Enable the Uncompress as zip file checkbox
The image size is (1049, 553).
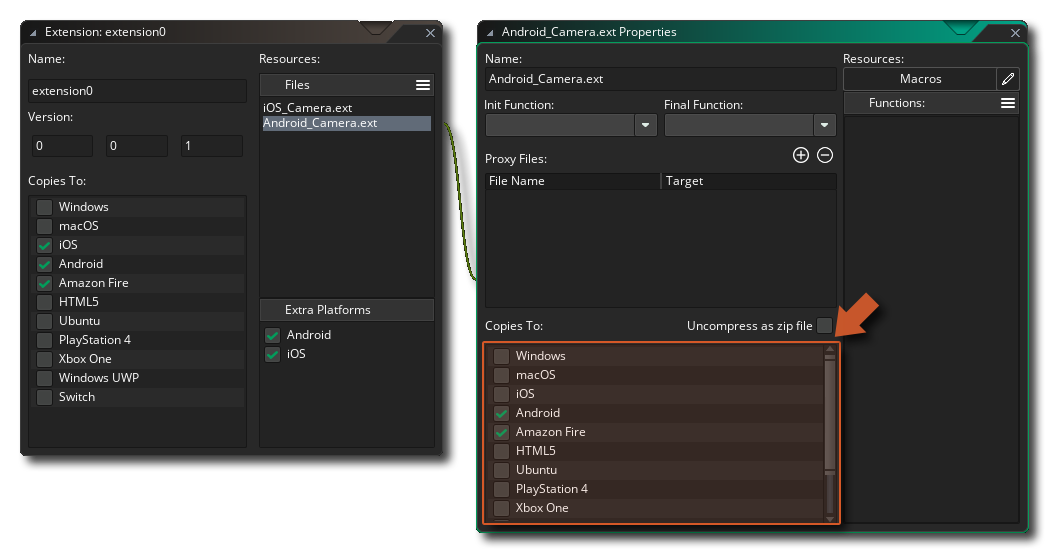pos(824,326)
